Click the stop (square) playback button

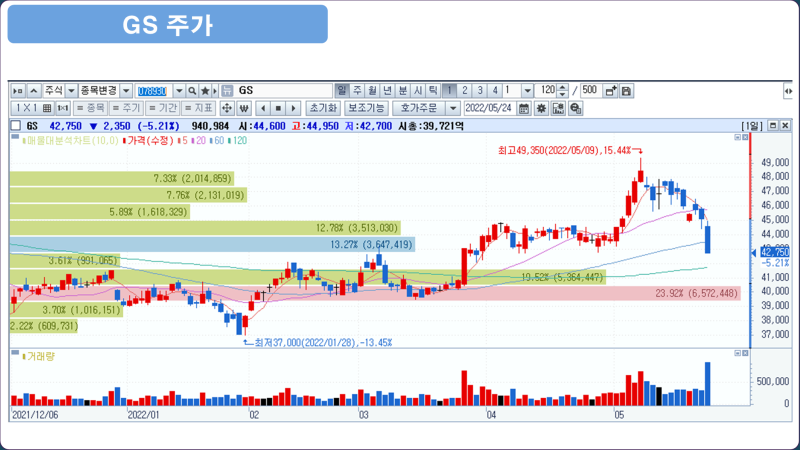[x=278, y=108]
